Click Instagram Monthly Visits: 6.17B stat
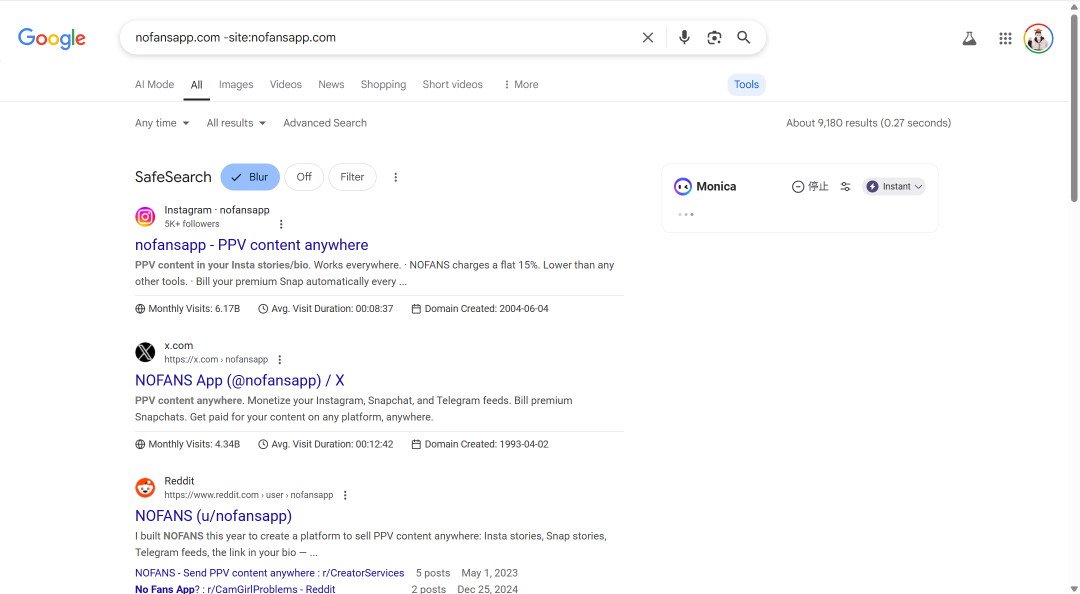Screen dimensions: 1080x594 pos(188,309)
